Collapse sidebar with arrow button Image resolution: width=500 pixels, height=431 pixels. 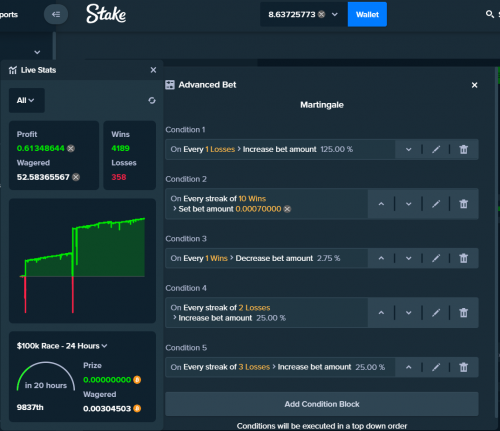pos(56,14)
